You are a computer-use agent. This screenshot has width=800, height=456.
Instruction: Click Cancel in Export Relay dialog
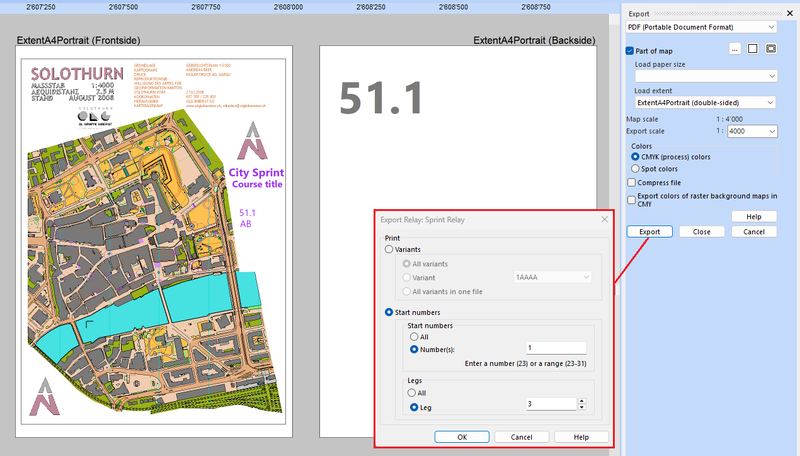click(x=521, y=437)
